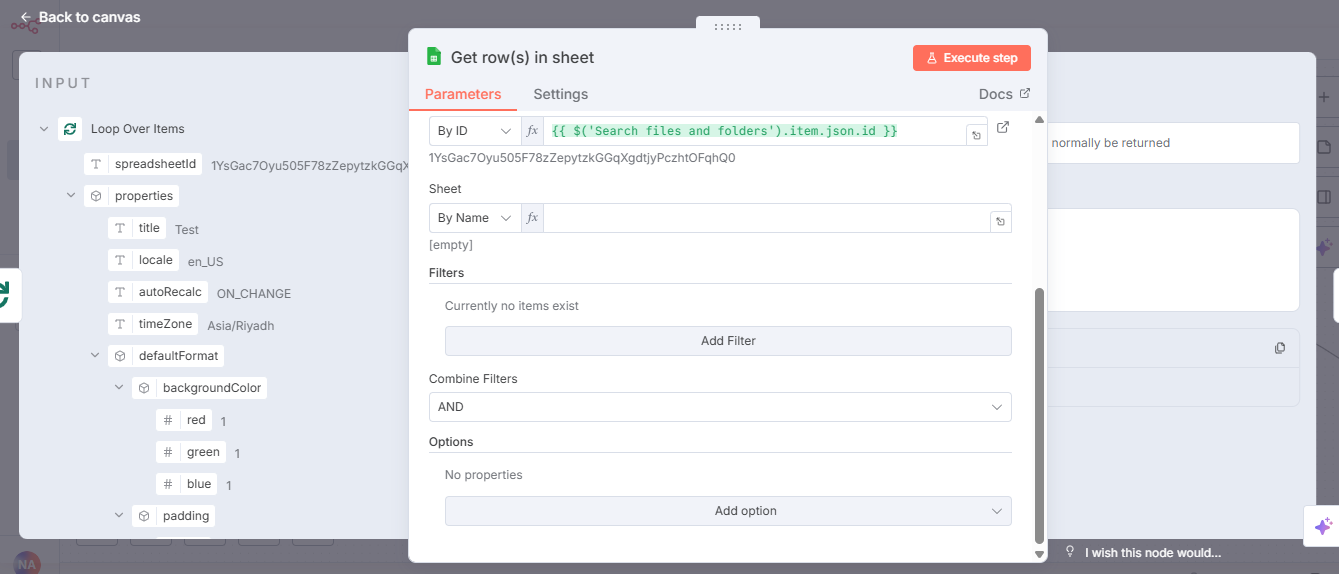Click into the empty Sheet name field

click(x=765, y=218)
